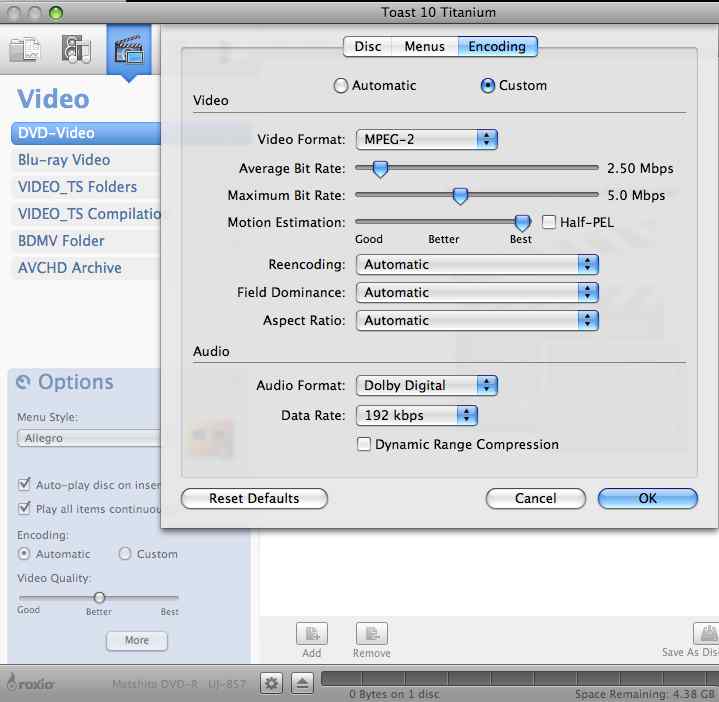719x702 pixels.
Task: Select Automatic encoding in Options panel
Action: (x=24, y=554)
